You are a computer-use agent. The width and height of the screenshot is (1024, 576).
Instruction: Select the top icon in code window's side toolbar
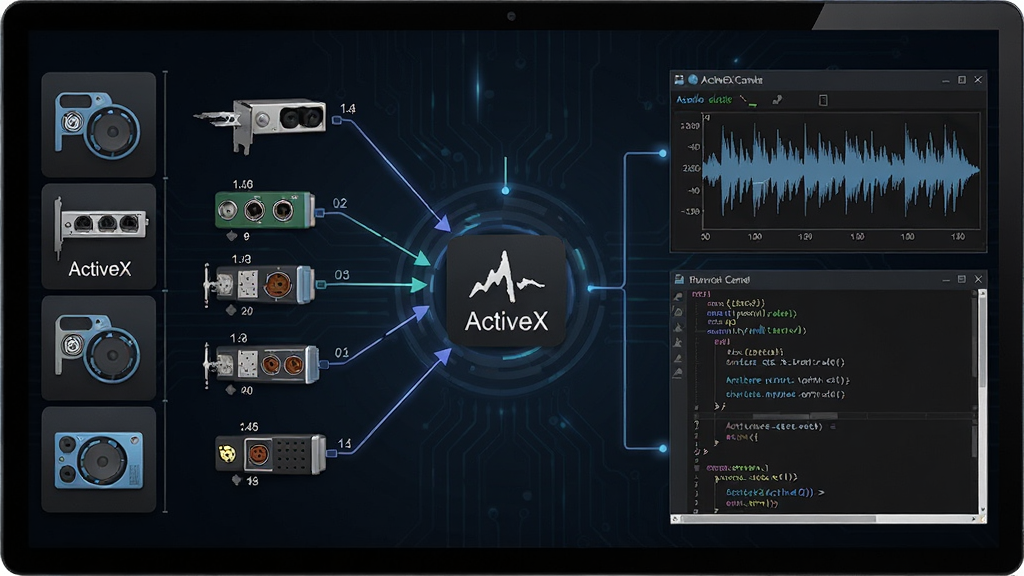coord(678,296)
